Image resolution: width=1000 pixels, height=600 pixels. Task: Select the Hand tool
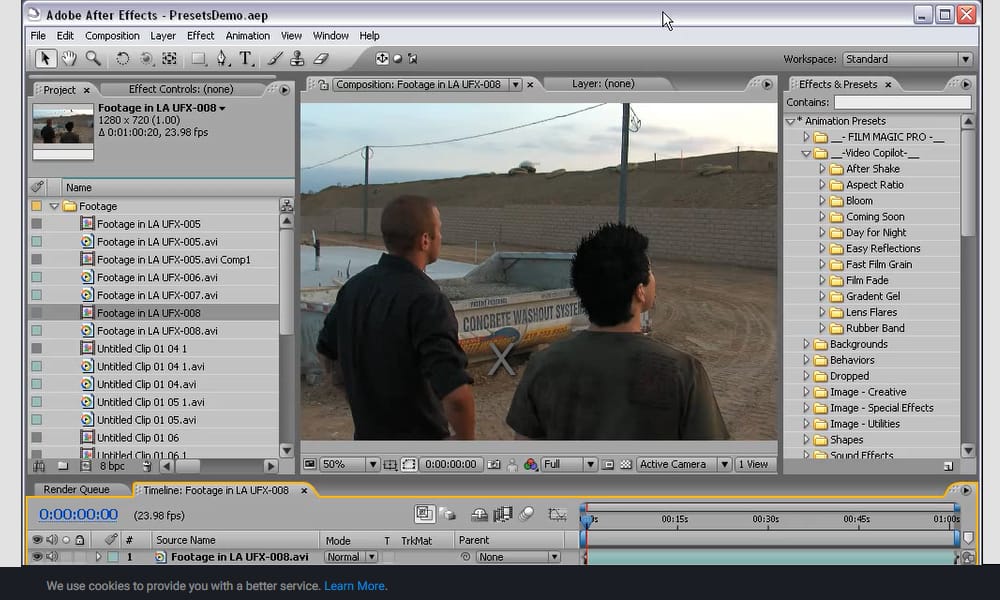(69, 59)
